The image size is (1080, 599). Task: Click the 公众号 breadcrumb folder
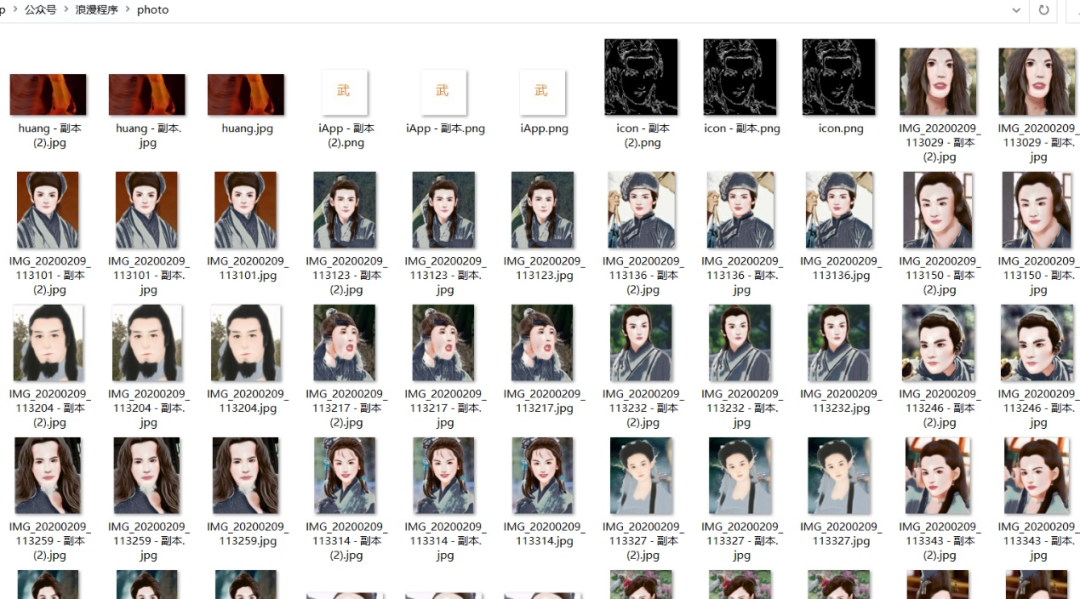coord(41,10)
